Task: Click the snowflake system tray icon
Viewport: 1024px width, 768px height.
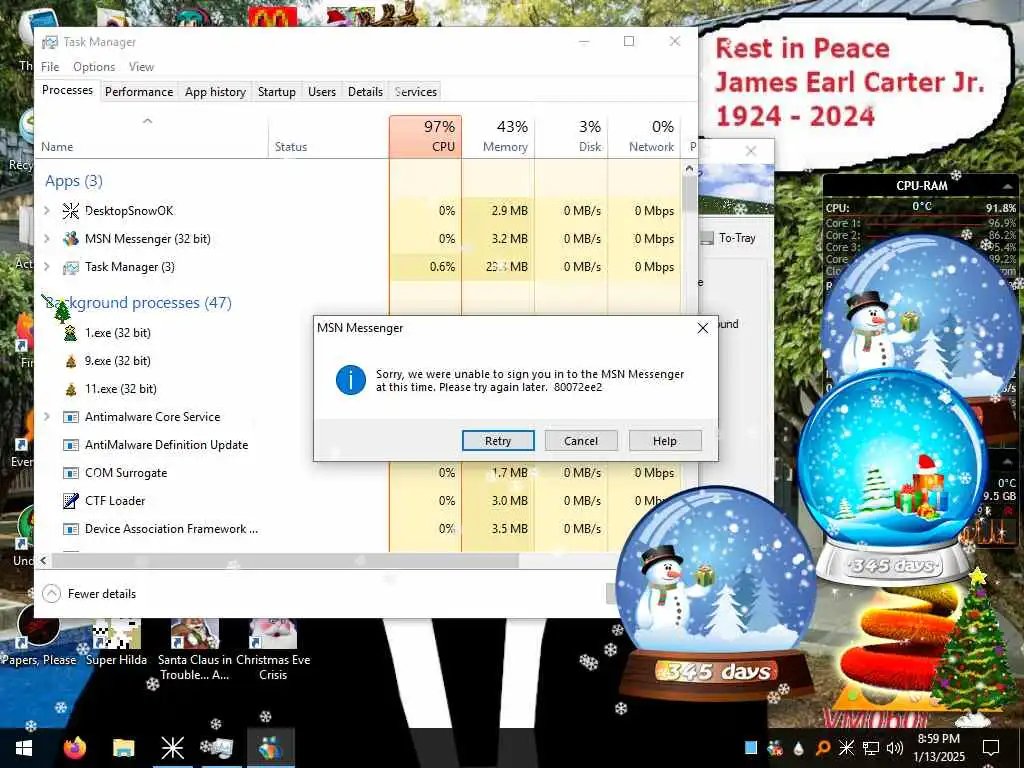Action: tap(846, 748)
